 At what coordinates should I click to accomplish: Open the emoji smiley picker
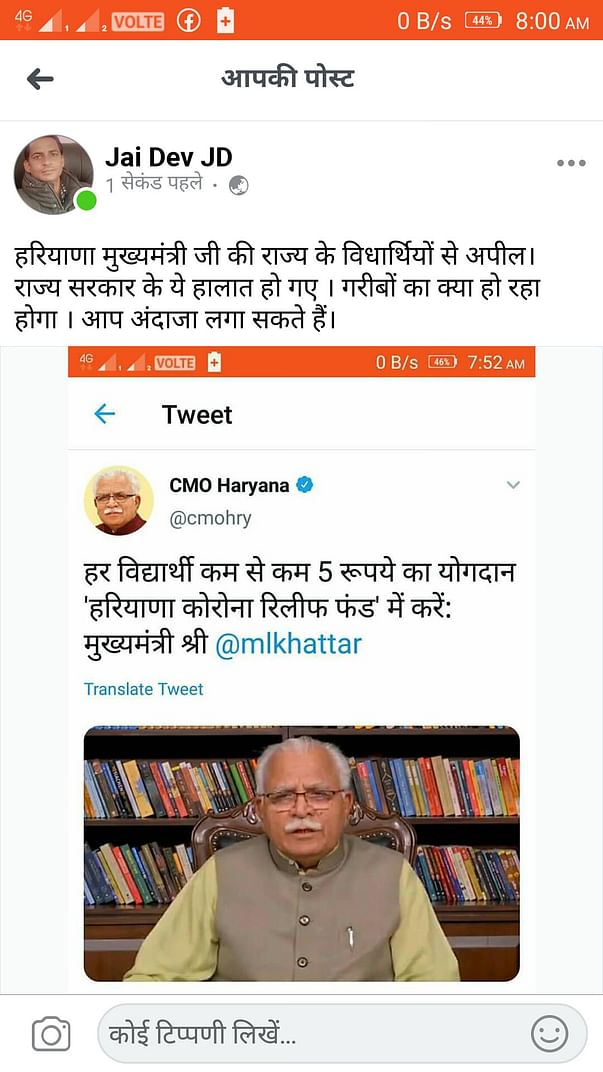click(549, 1033)
